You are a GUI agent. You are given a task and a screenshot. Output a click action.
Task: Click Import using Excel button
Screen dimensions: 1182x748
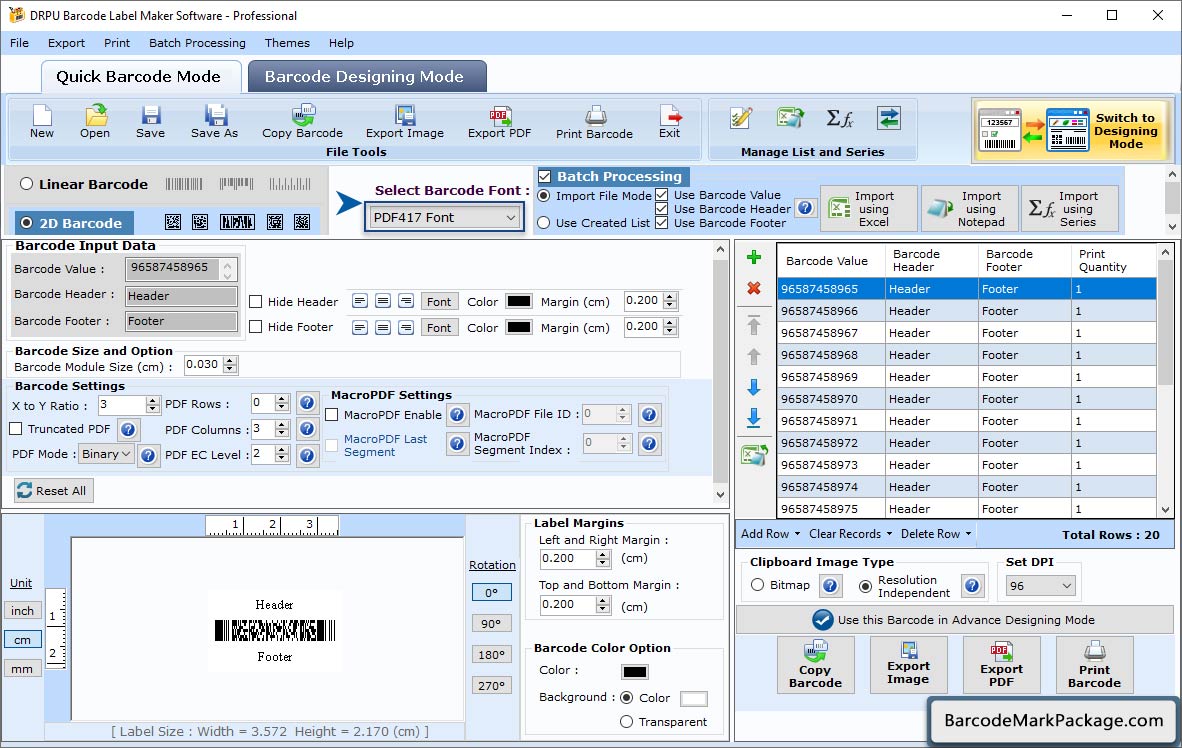(x=868, y=208)
